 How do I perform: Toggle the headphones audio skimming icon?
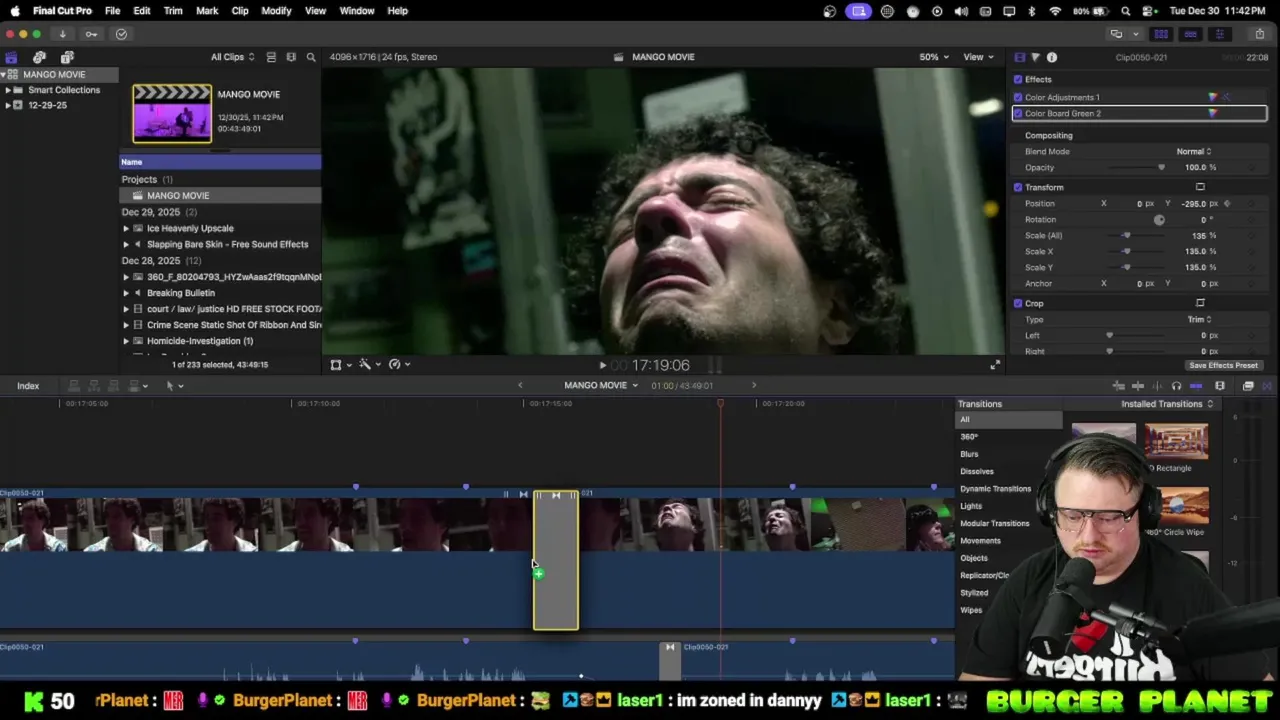pyautogui.click(x=1176, y=386)
